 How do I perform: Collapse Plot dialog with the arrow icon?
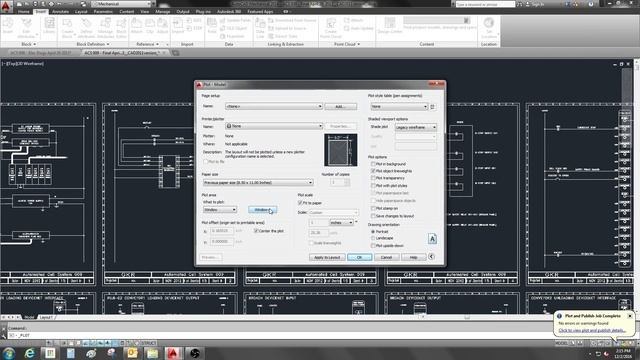click(x=431, y=257)
